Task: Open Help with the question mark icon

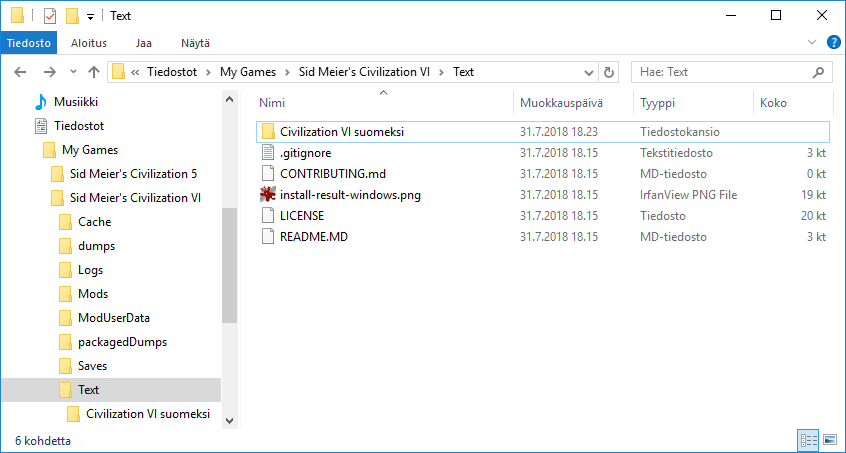Action: 833,43
